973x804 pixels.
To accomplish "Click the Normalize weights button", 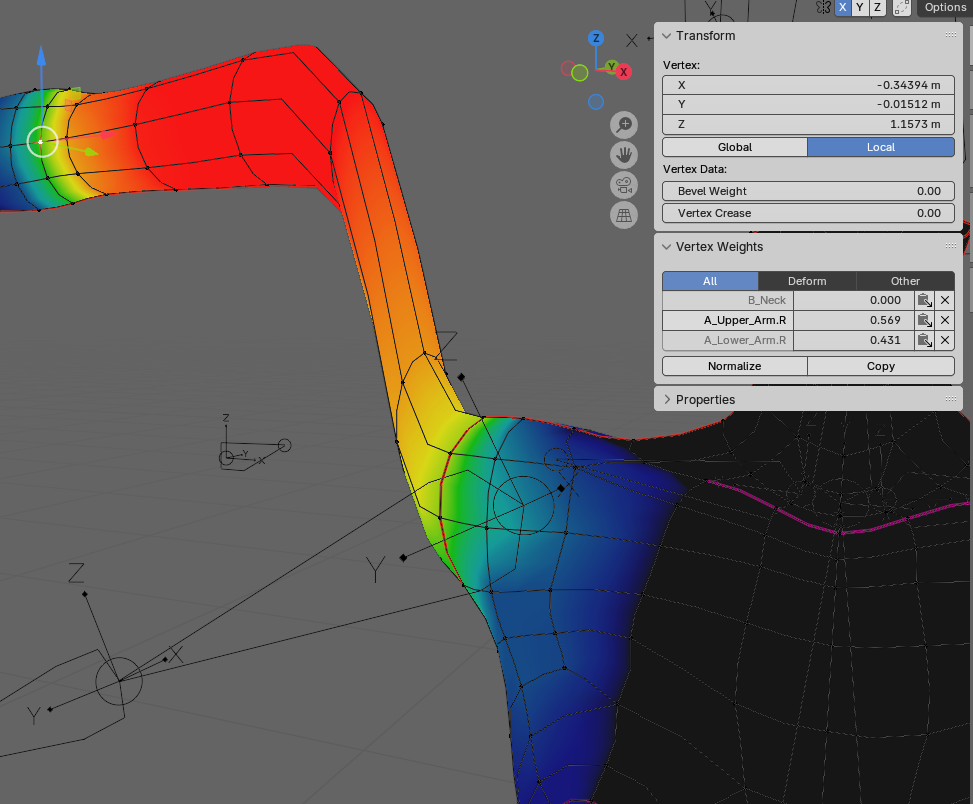I will [735, 366].
